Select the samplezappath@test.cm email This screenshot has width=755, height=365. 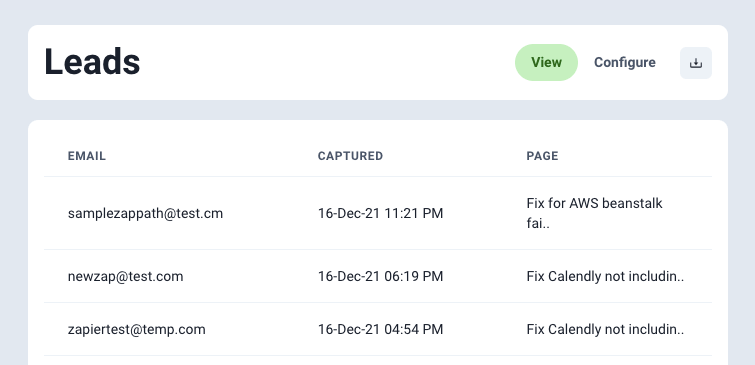[145, 213]
